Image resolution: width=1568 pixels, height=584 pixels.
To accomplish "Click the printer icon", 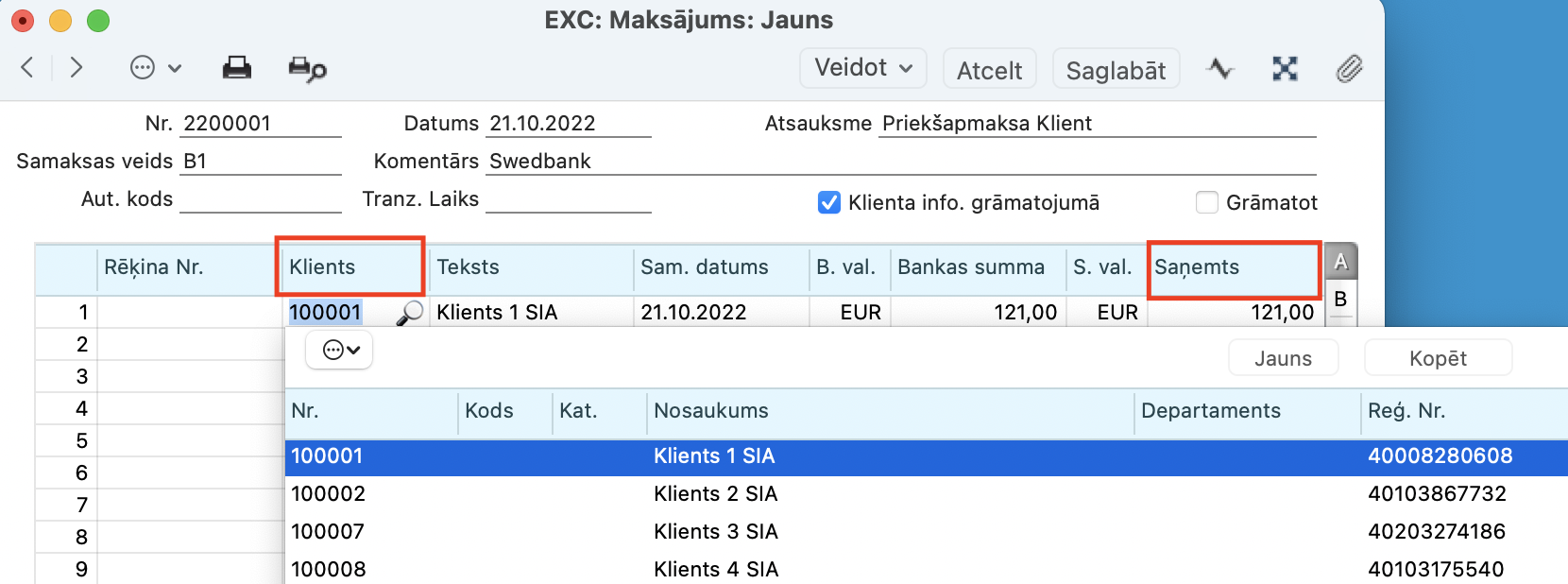I will 236,68.
